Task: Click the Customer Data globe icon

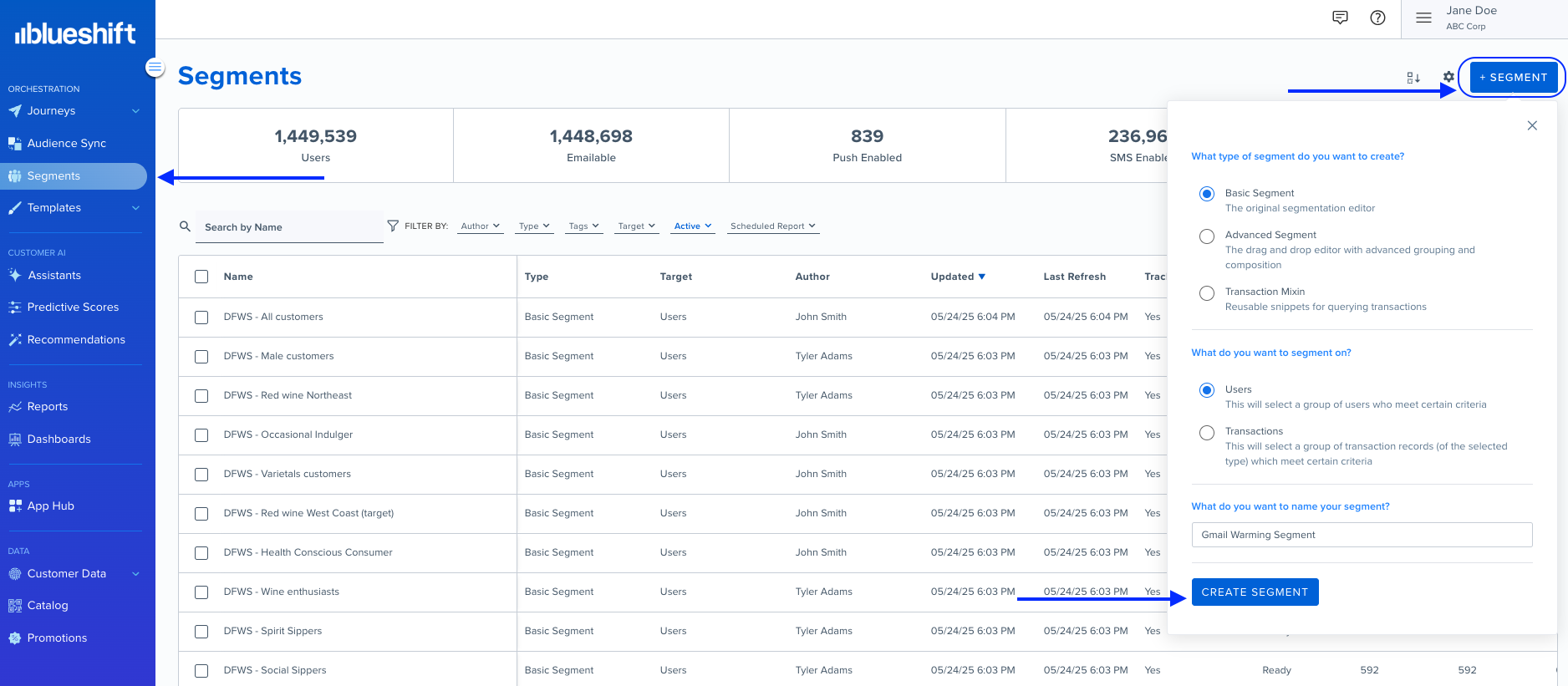Action: tap(14, 574)
